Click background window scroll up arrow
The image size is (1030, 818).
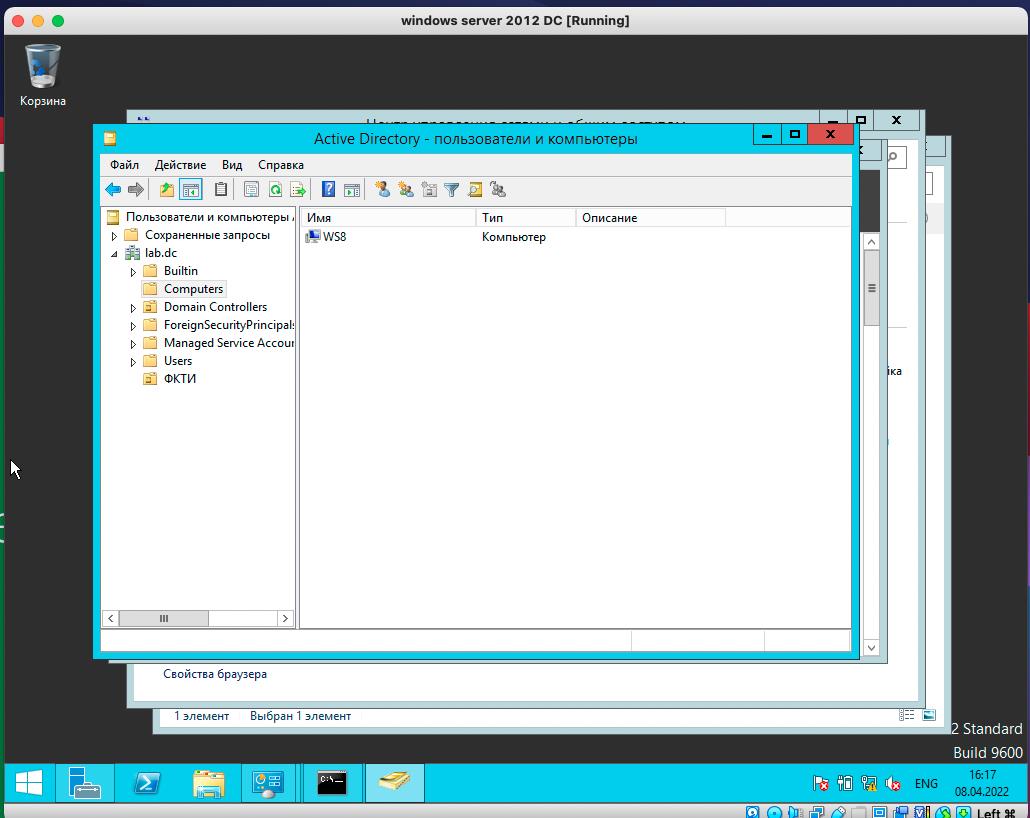[x=871, y=242]
